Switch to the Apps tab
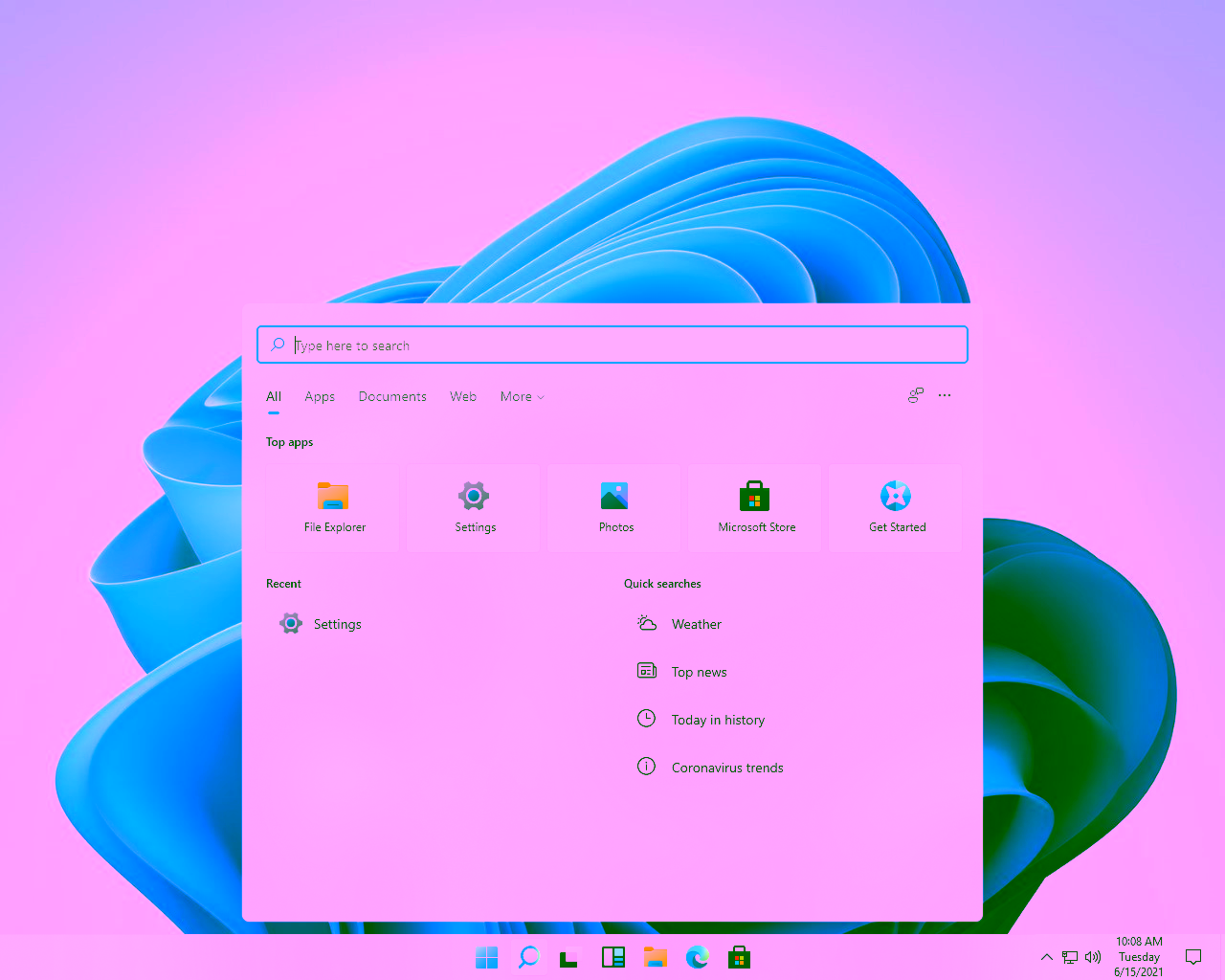Viewport: 1225px width, 980px height. 320,396
